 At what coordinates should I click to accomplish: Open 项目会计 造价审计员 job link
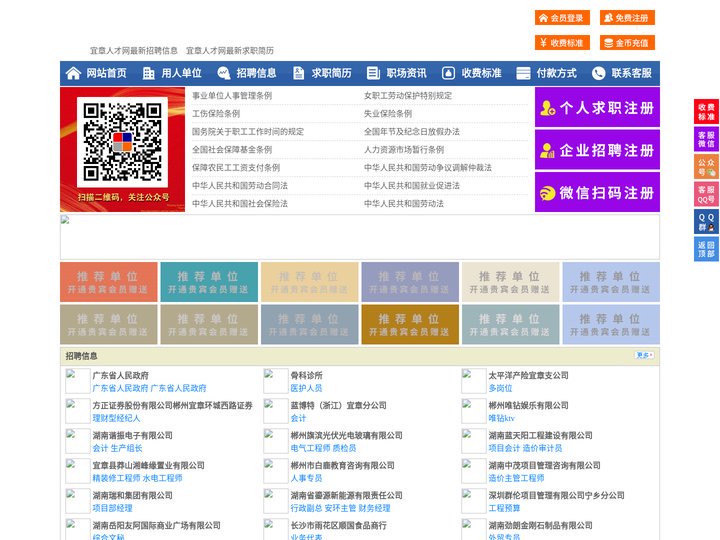[x=525, y=448]
